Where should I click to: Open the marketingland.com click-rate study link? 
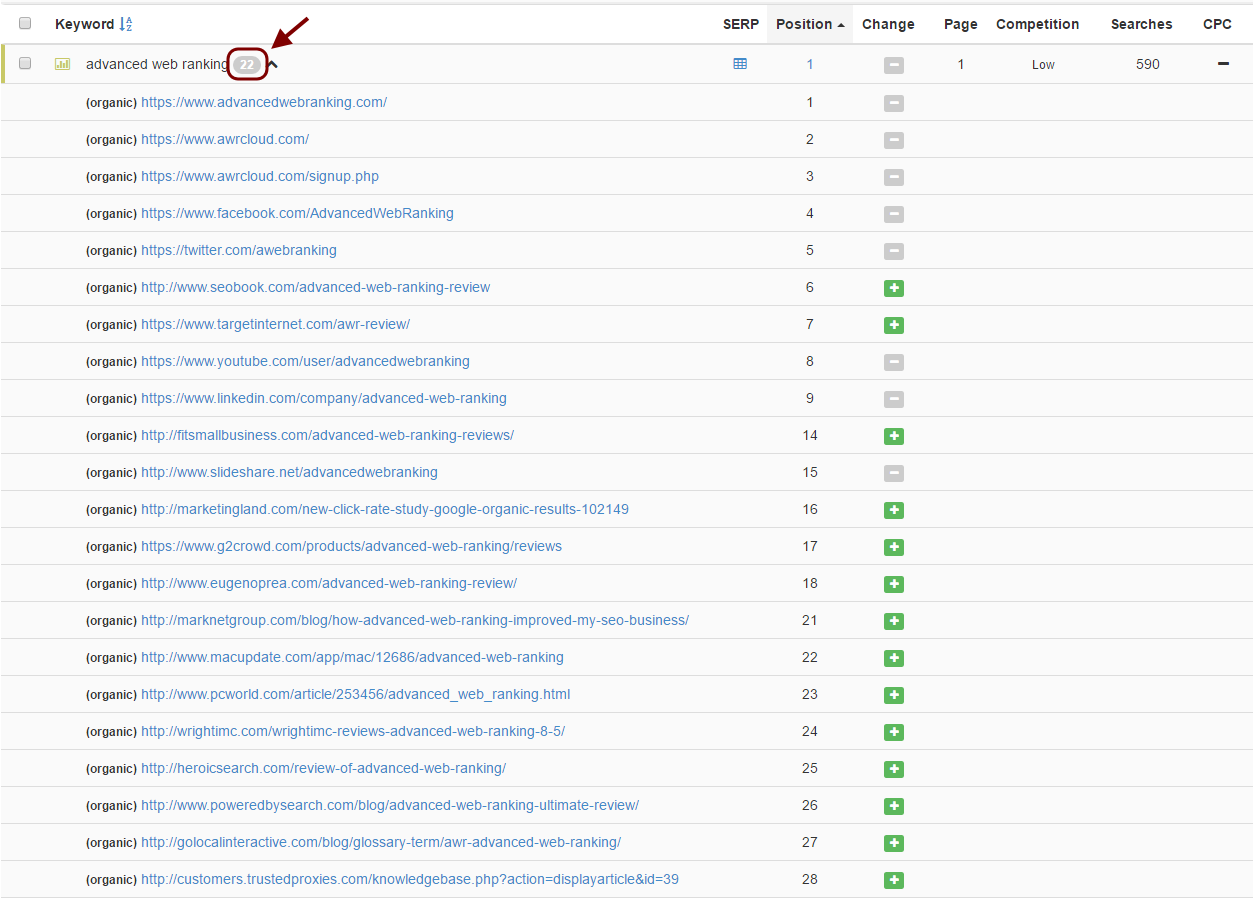point(385,509)
